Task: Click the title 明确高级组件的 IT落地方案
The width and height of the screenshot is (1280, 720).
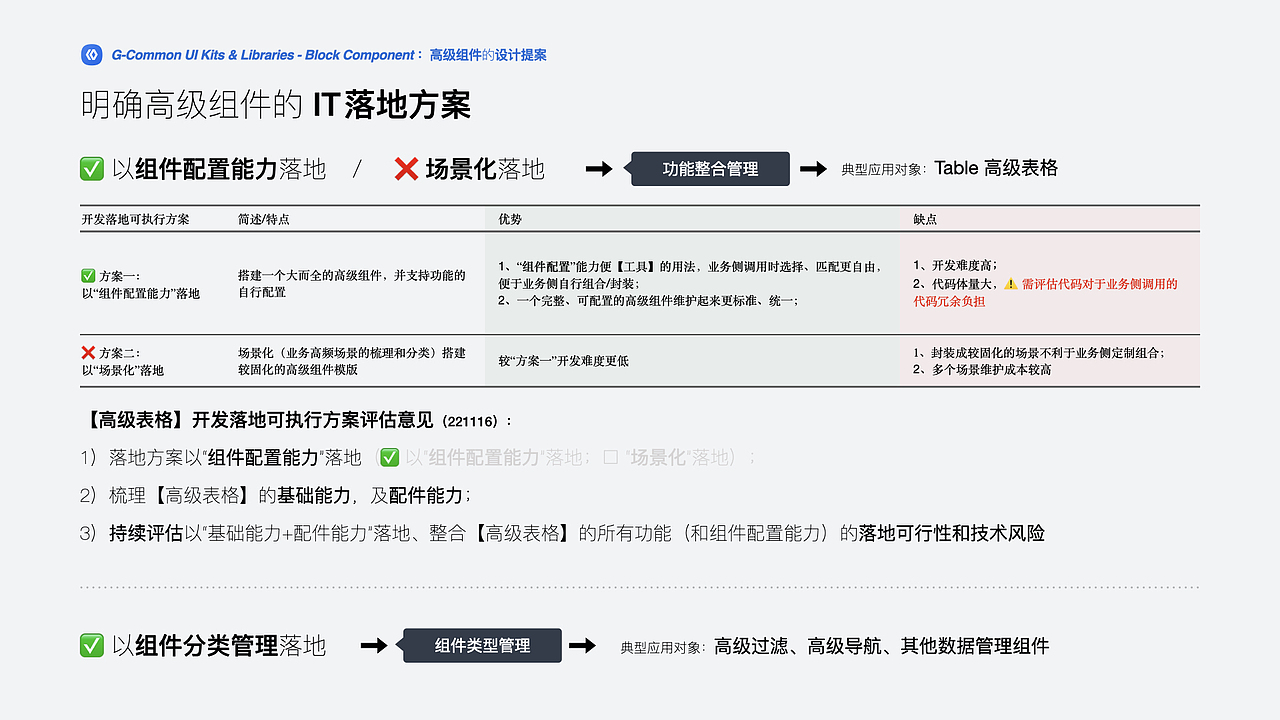Action: click(276, 105)
